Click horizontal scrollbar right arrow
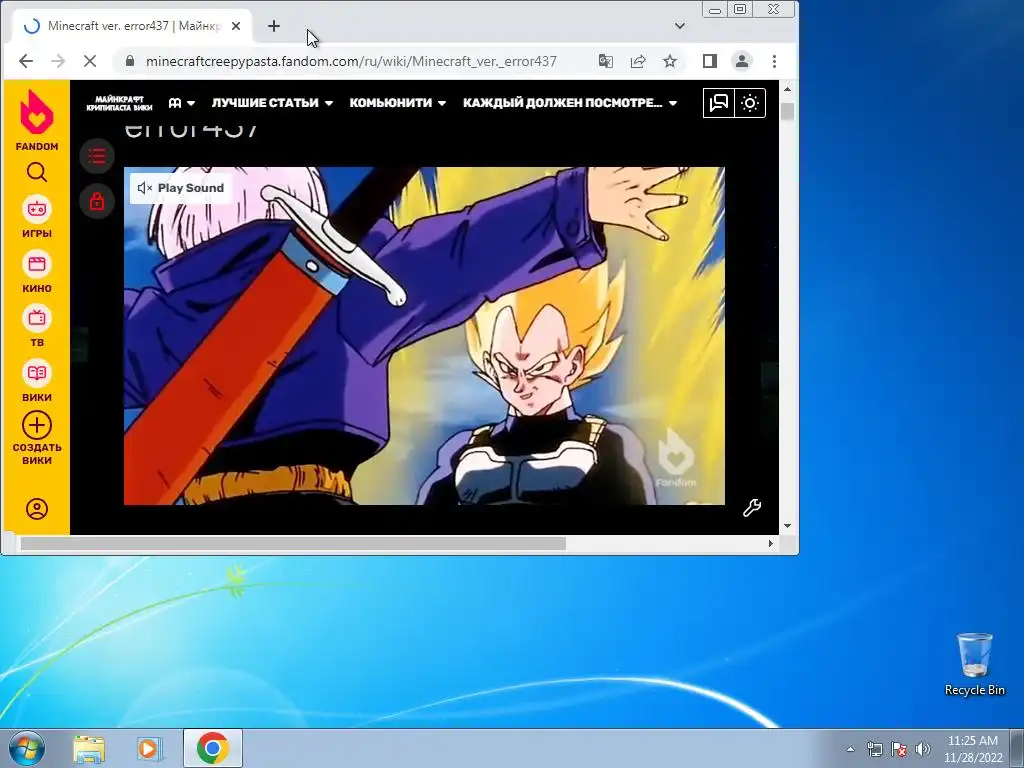This screenshot has width=1024, height=768. (x=771, y=543)
